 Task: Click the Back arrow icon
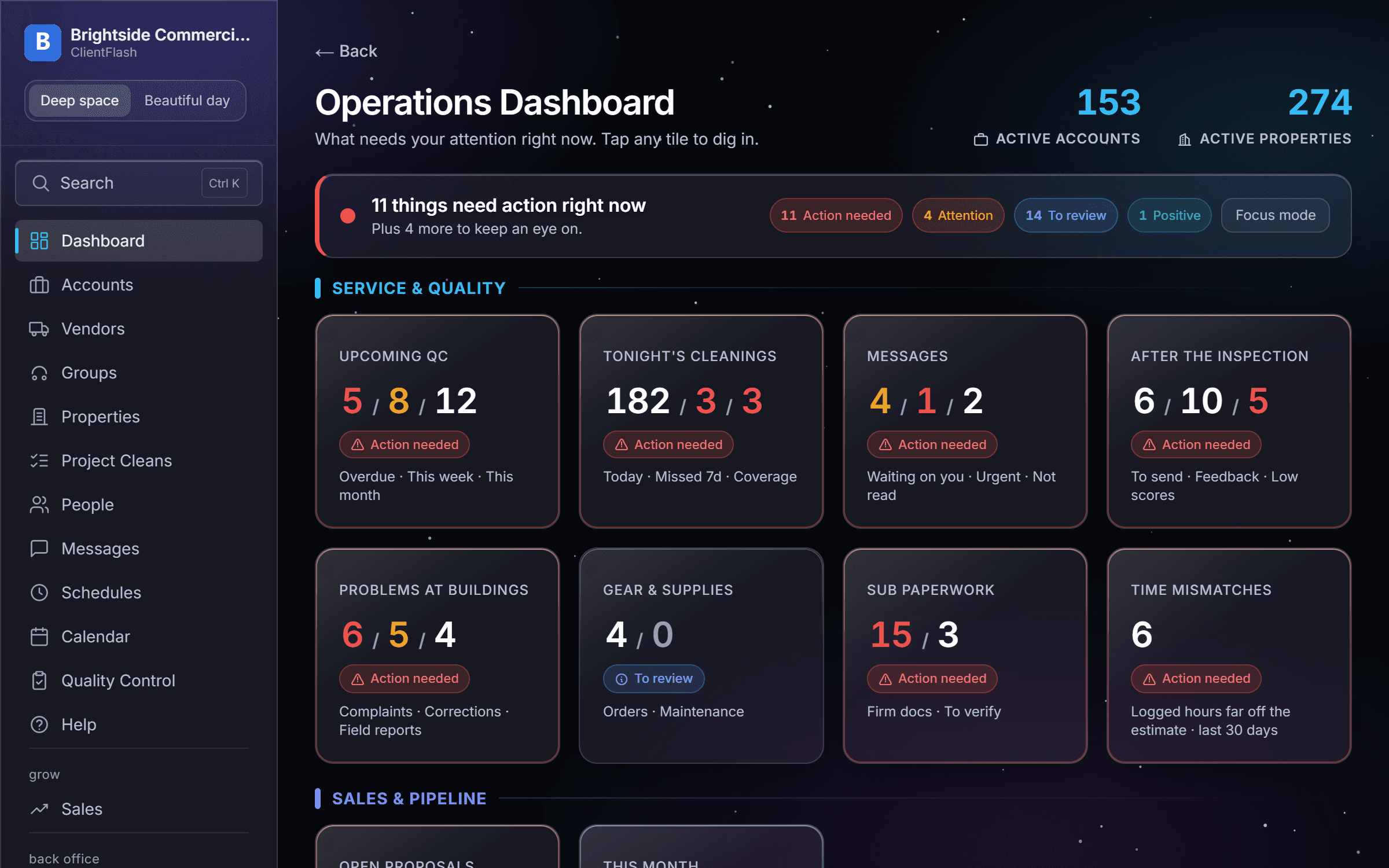(324, 52)
